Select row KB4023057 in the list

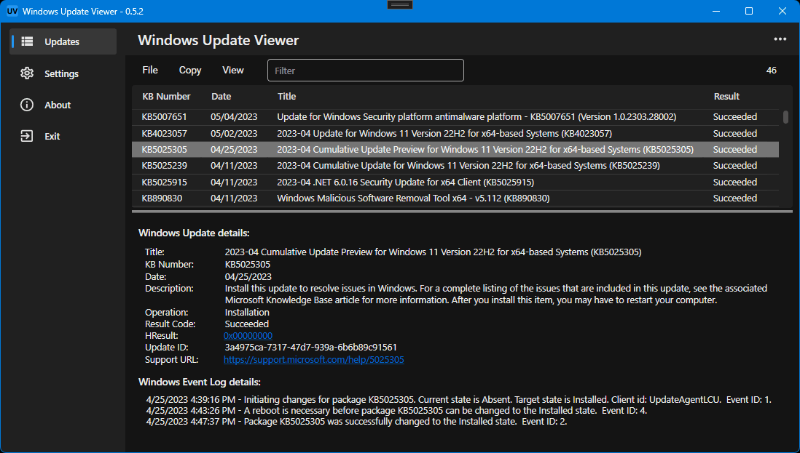tap(456, 133)
